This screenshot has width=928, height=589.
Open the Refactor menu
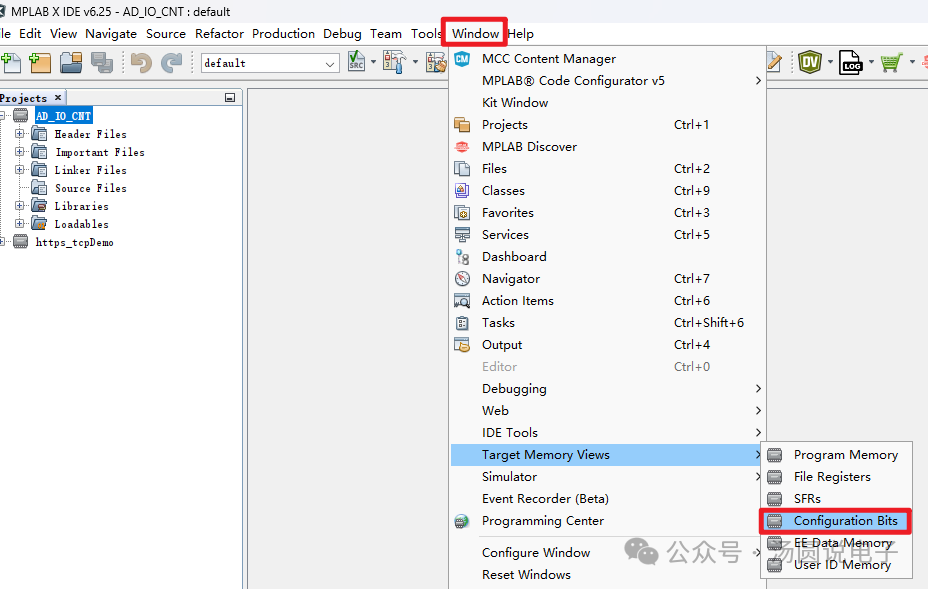(x=220, y=34)
